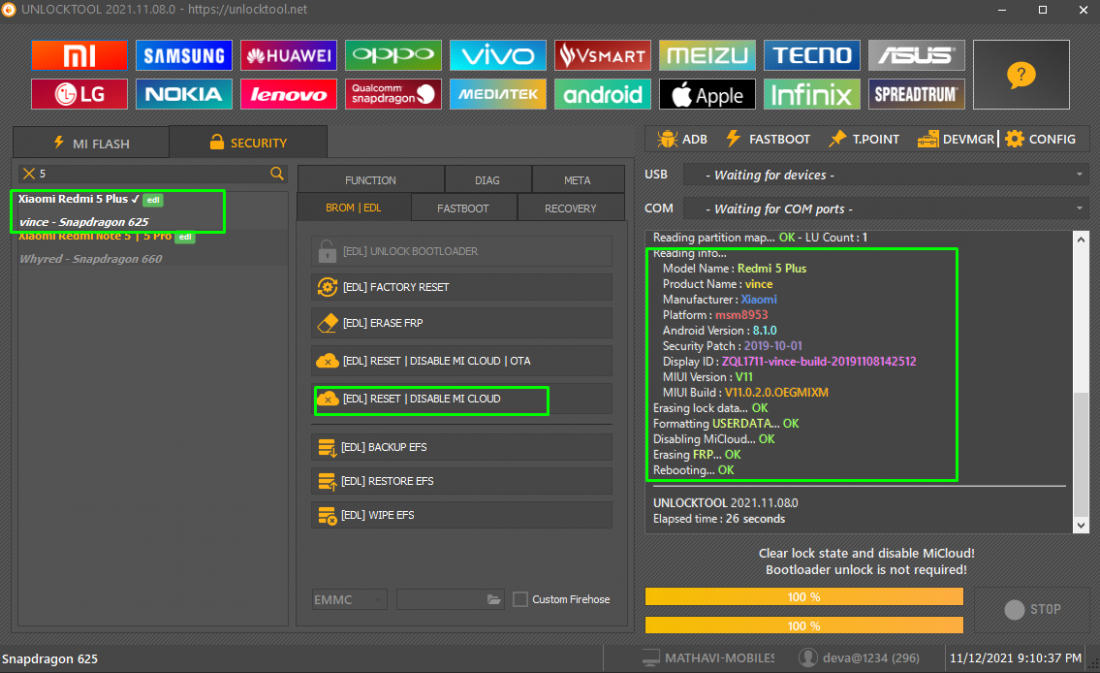Image resolution: width=1100 pixels, height=673 pixels.
Task: Select the OPPO brand tile
Action: coord(393,55)
